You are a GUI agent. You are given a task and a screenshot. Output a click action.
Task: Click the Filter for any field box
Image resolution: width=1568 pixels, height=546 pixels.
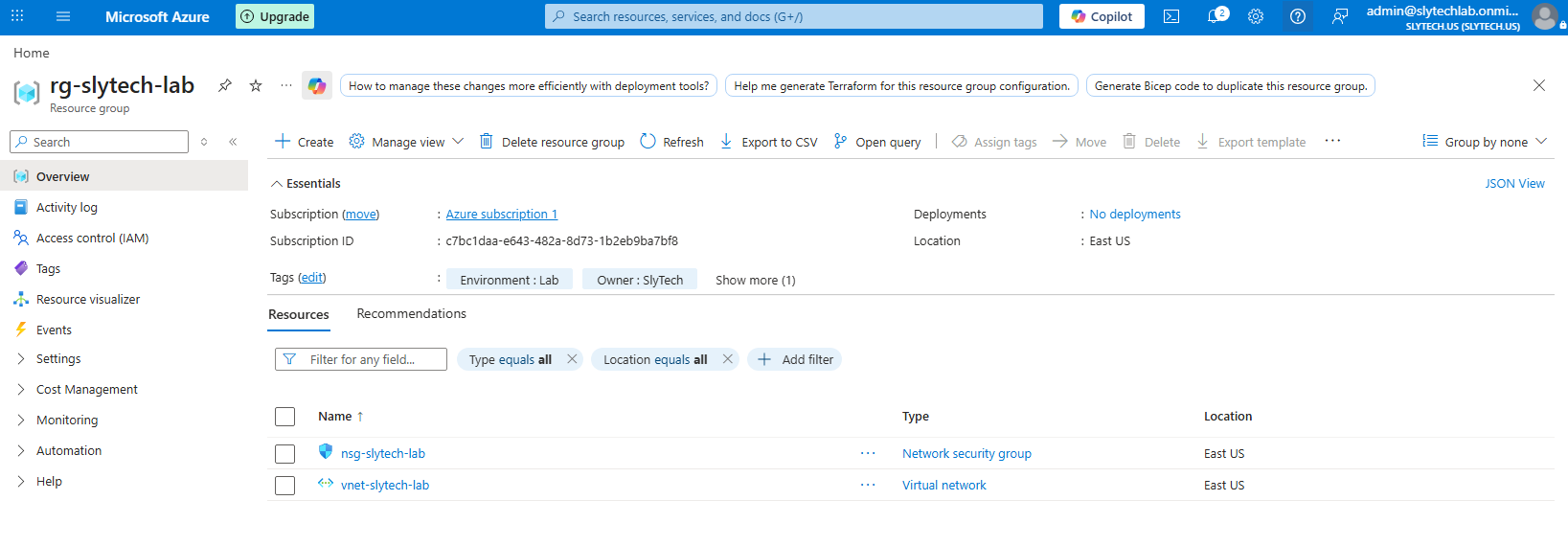(x=361, y=359)
